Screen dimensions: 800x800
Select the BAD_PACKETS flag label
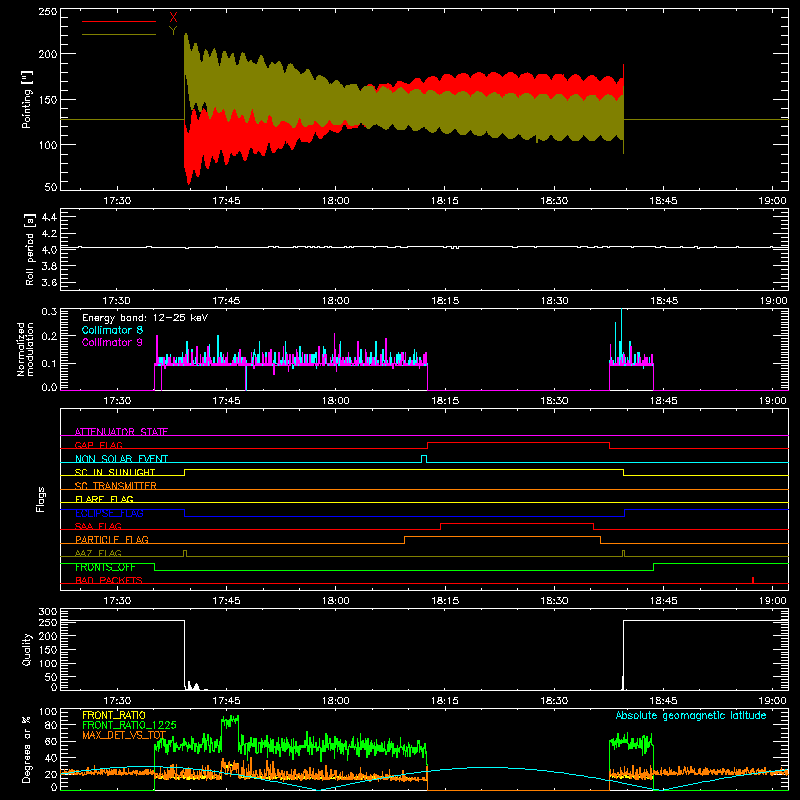tap(109, 580)
